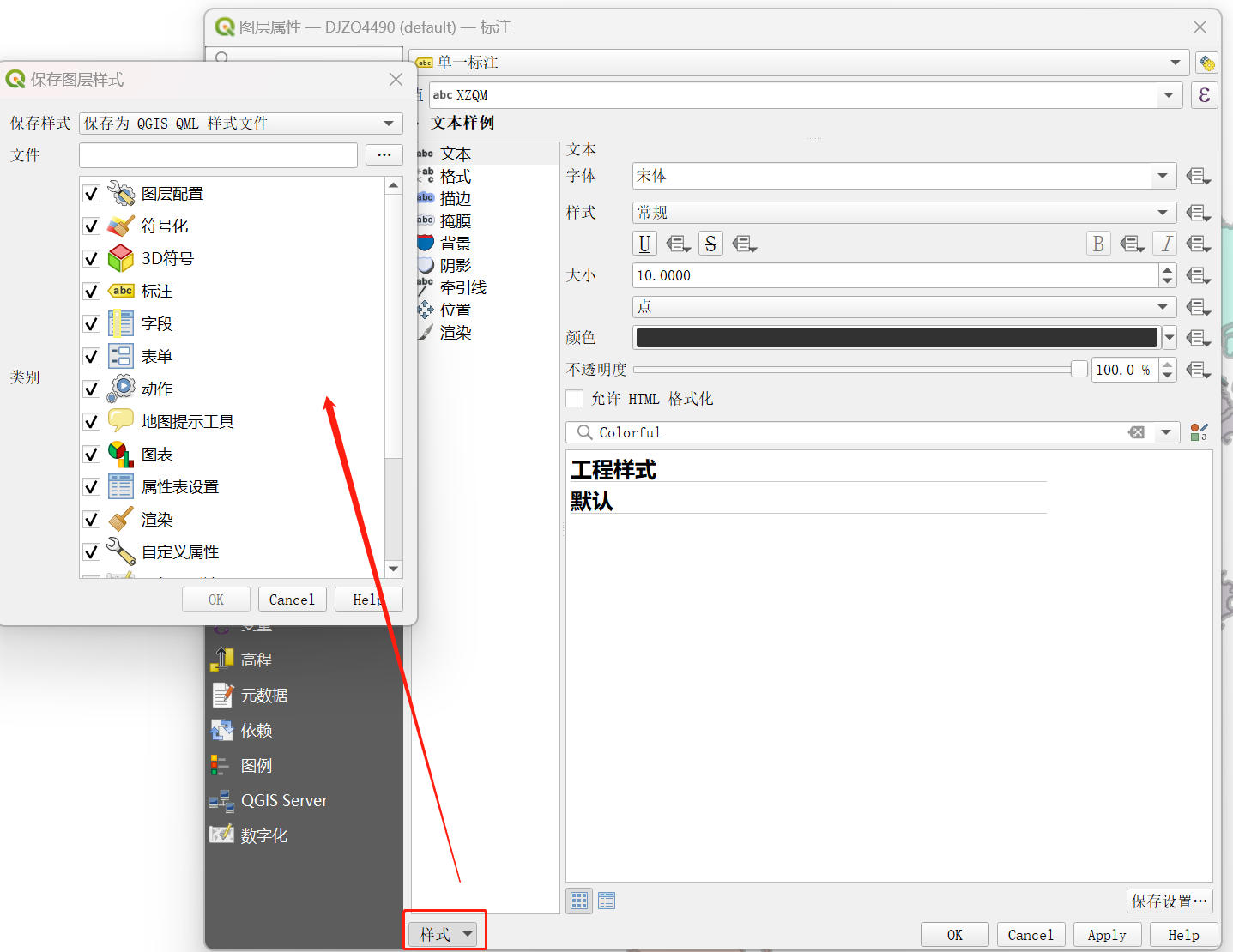
Task: Increase font size with spinner up arrow
Action: click(1167, 269)
